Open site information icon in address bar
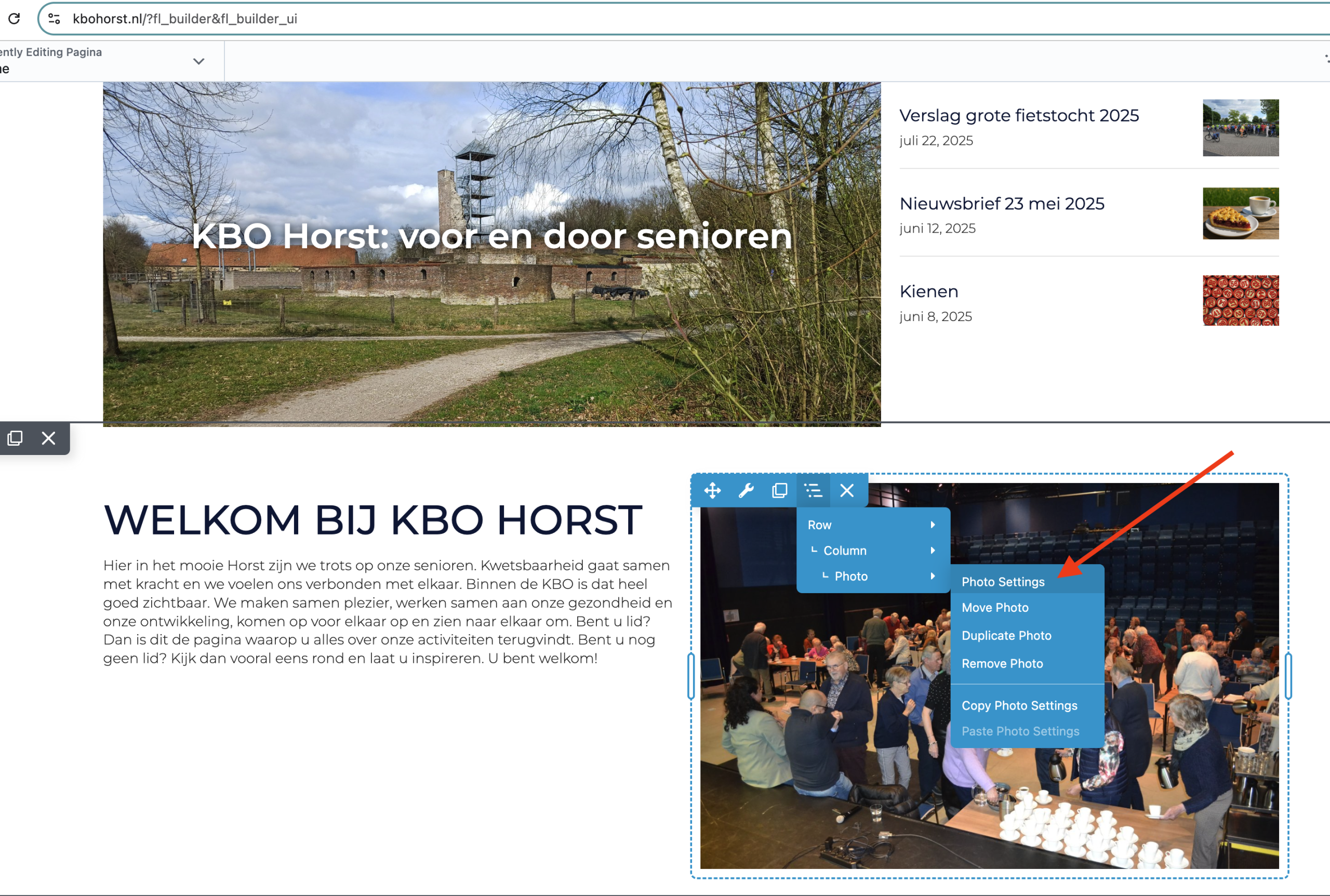 (x=55, y=19)
